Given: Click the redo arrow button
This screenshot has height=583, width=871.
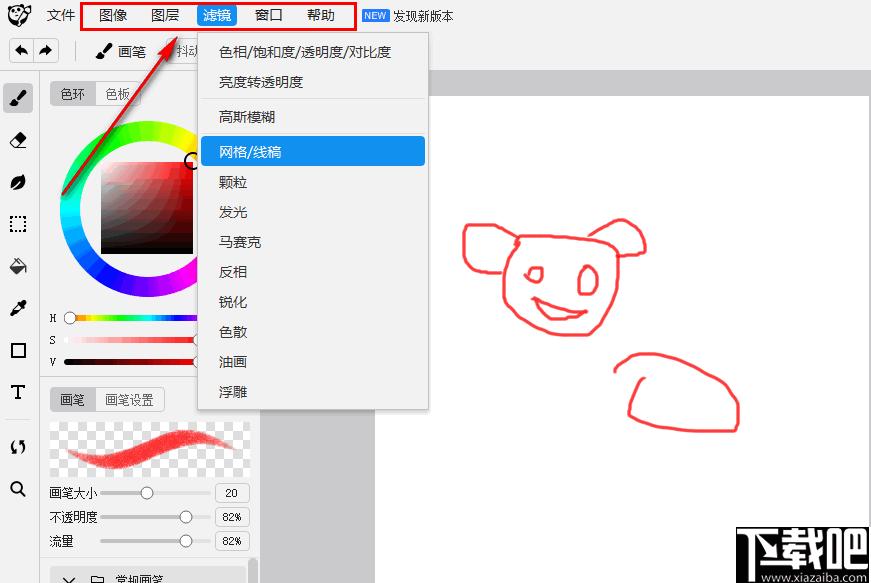Looking at the screenshot, I should pos(46,51).
